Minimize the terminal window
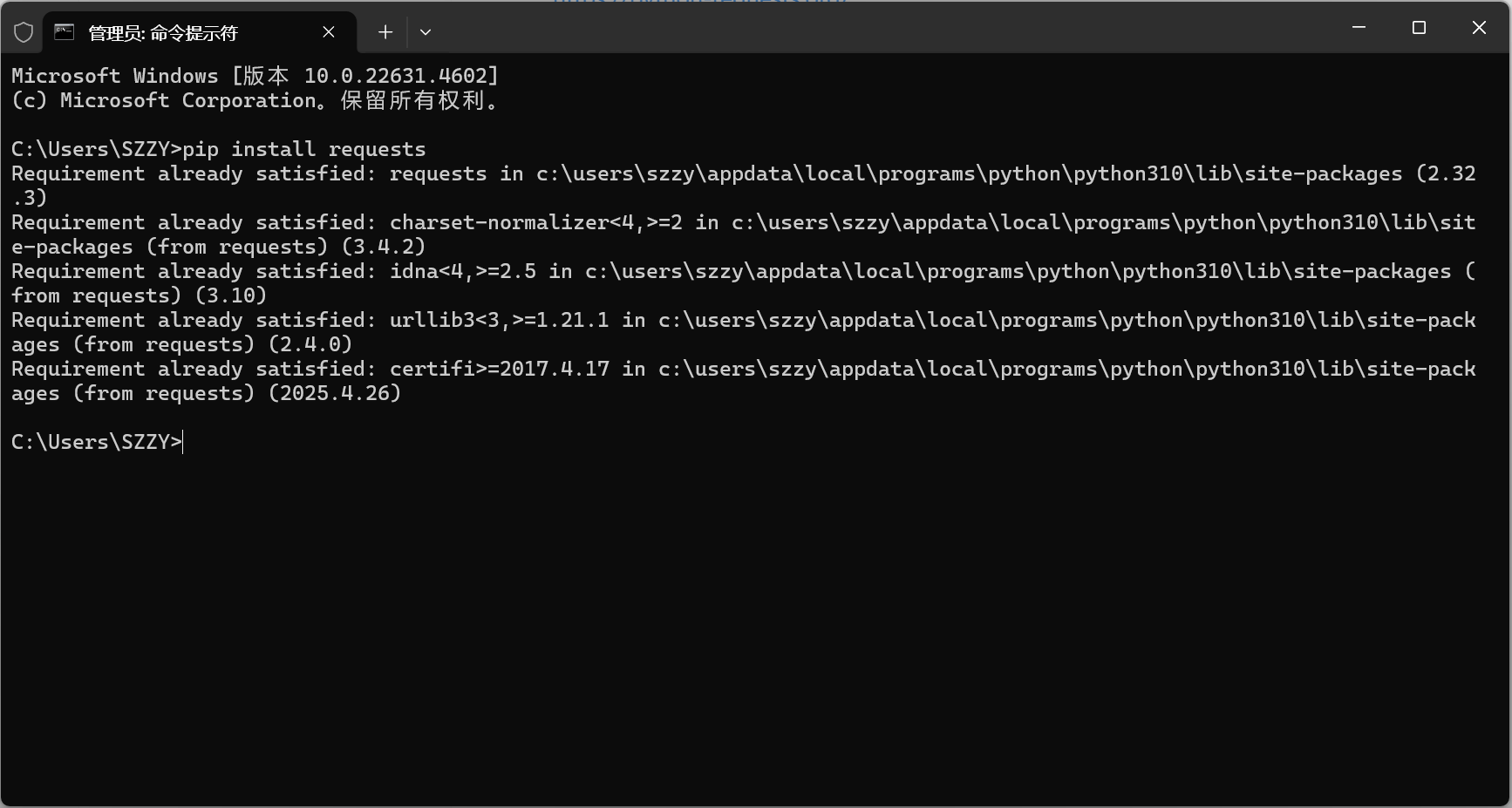 (x=1359, y=28)
